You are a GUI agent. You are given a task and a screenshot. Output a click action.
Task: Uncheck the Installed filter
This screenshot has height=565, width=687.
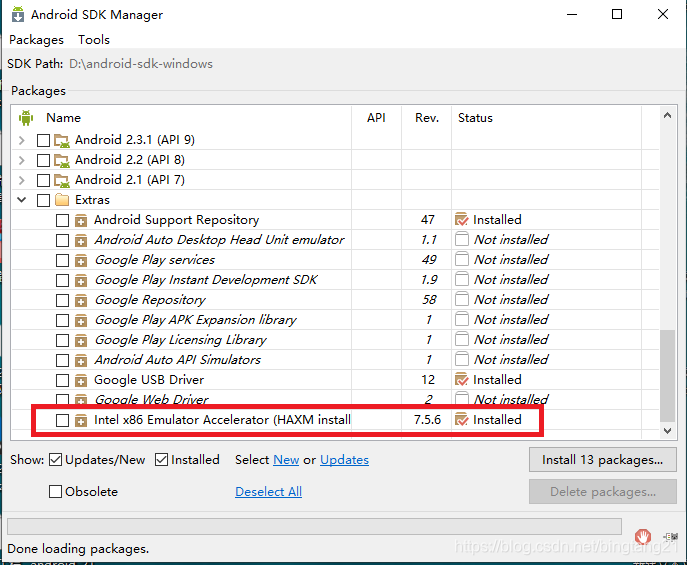point(161,460)
